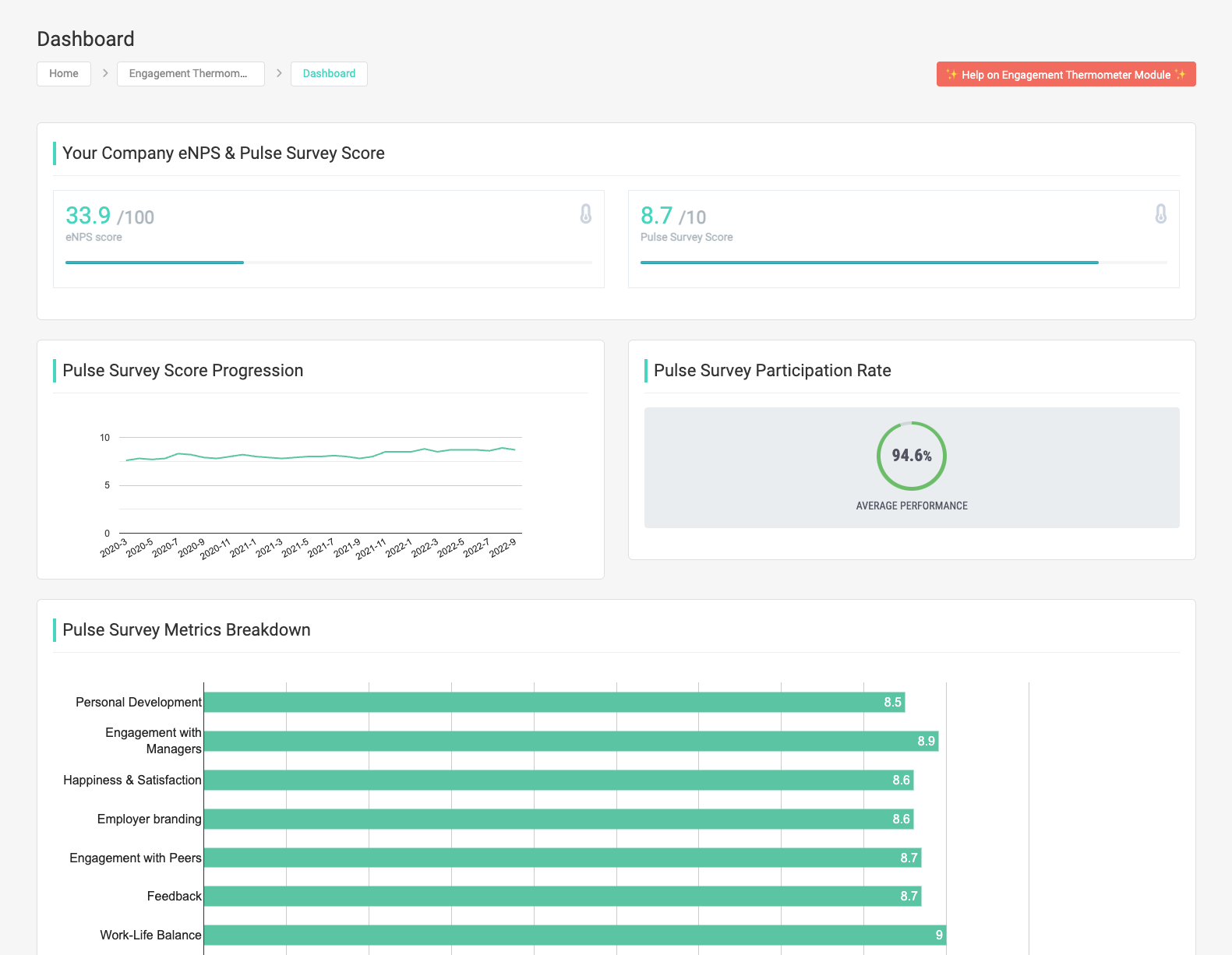Image resolution: width=1232 pixels, height=955 pixels.
Task: Click the Pulse Survey Score Progression line
Action: pos(319,456)
